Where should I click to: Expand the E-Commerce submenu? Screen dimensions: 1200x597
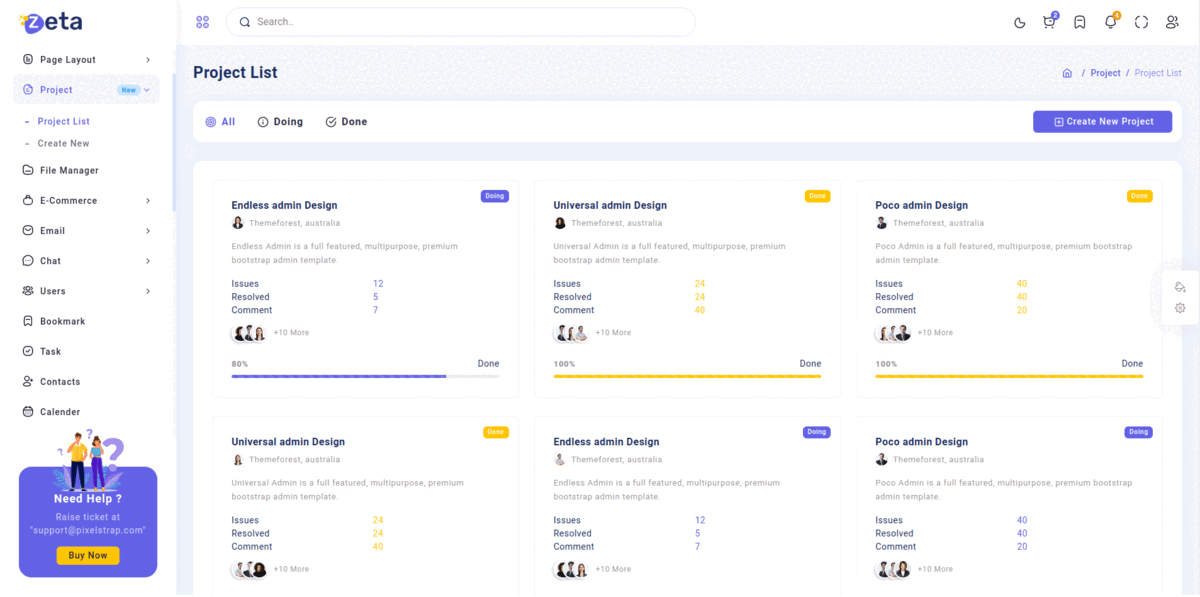[x=86, y=200]
